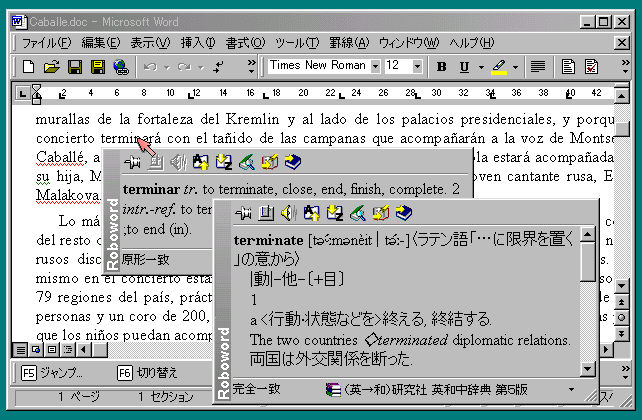Viewport: 642px width, 420px height.
Task: Open the 挿入(I) menu
Action: (x=198, y=43)
